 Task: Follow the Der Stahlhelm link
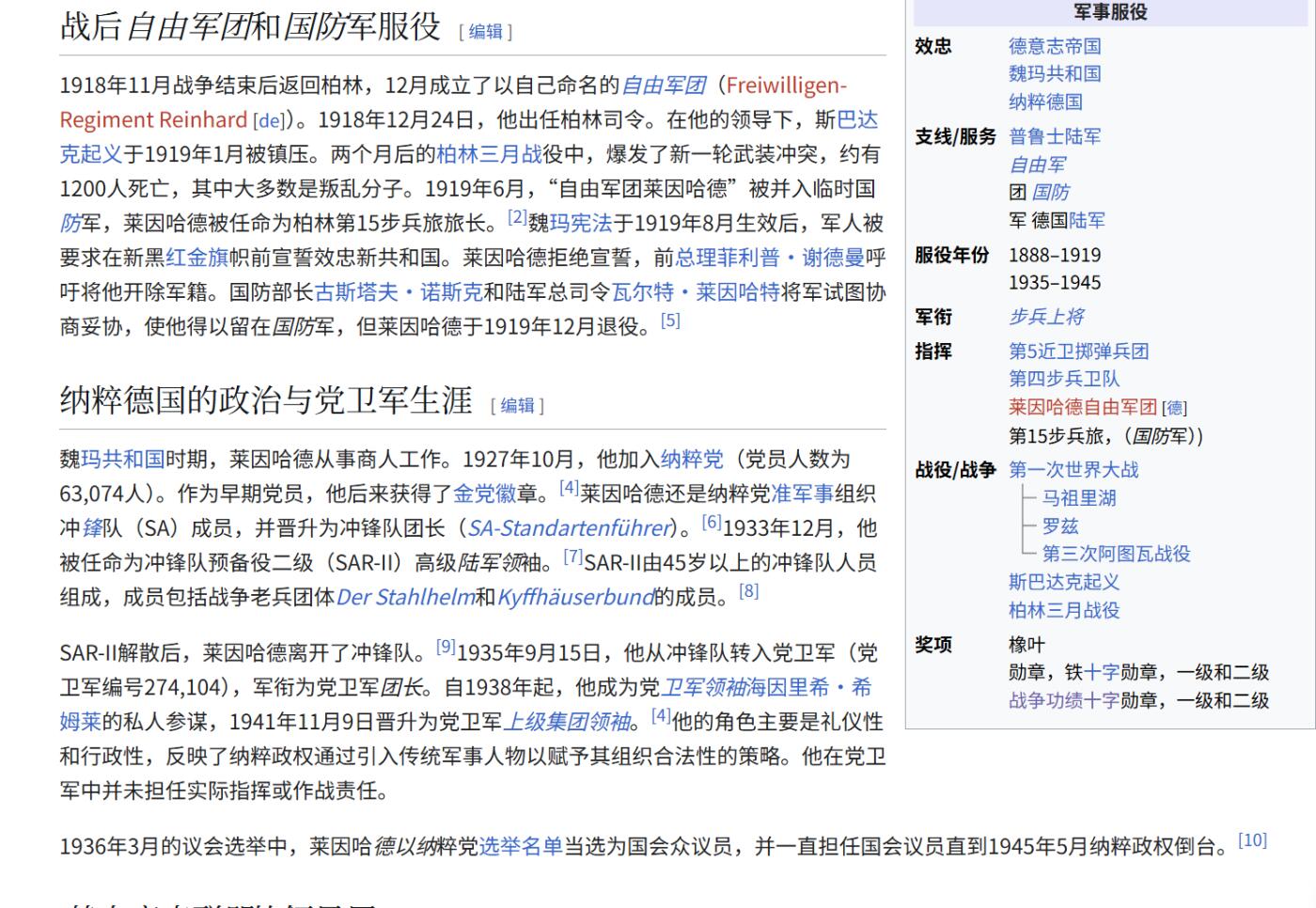tap(405, 596)
